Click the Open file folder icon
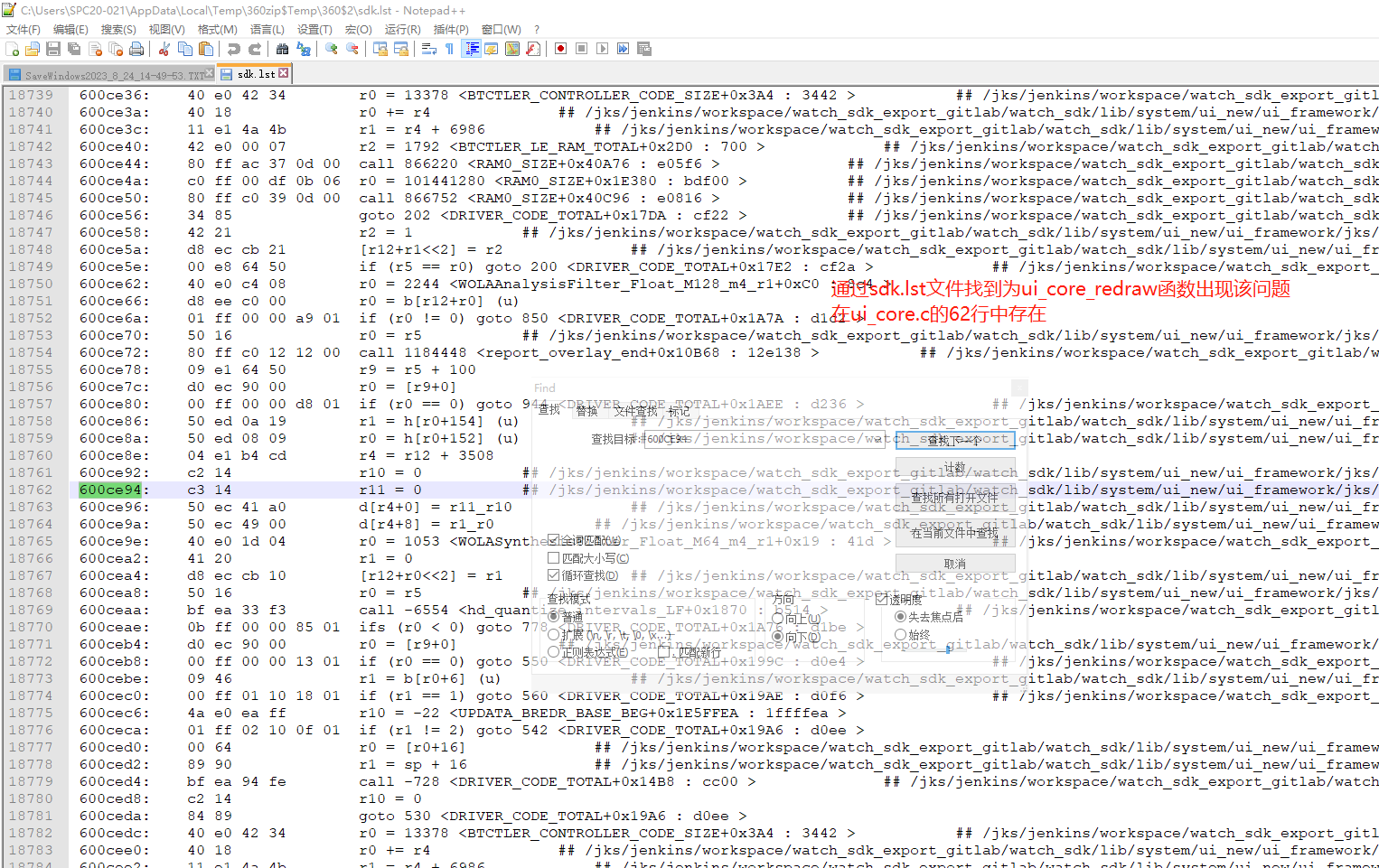 click(33, 49)
